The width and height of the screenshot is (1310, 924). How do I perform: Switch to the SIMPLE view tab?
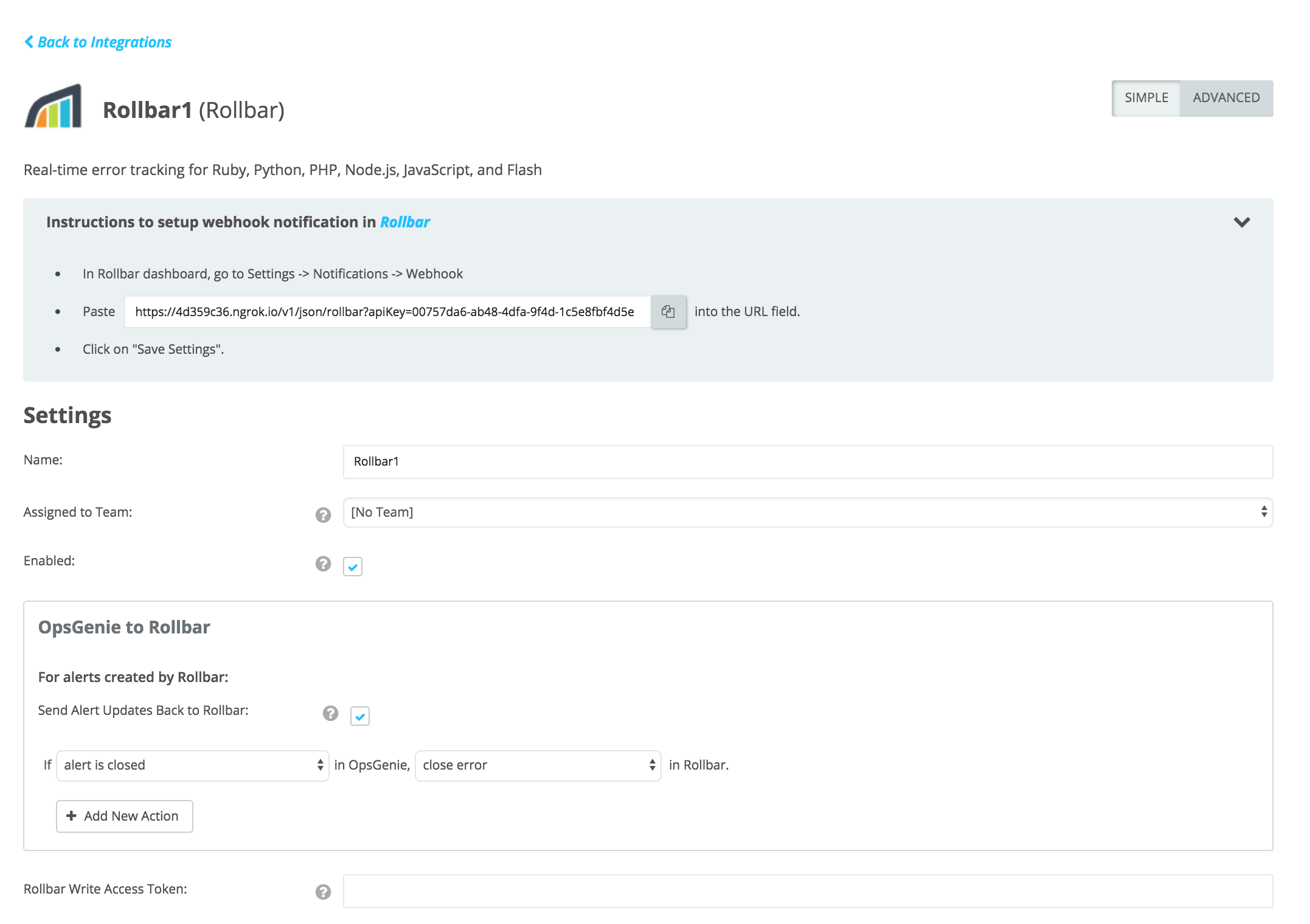(x=1146, y=98)
